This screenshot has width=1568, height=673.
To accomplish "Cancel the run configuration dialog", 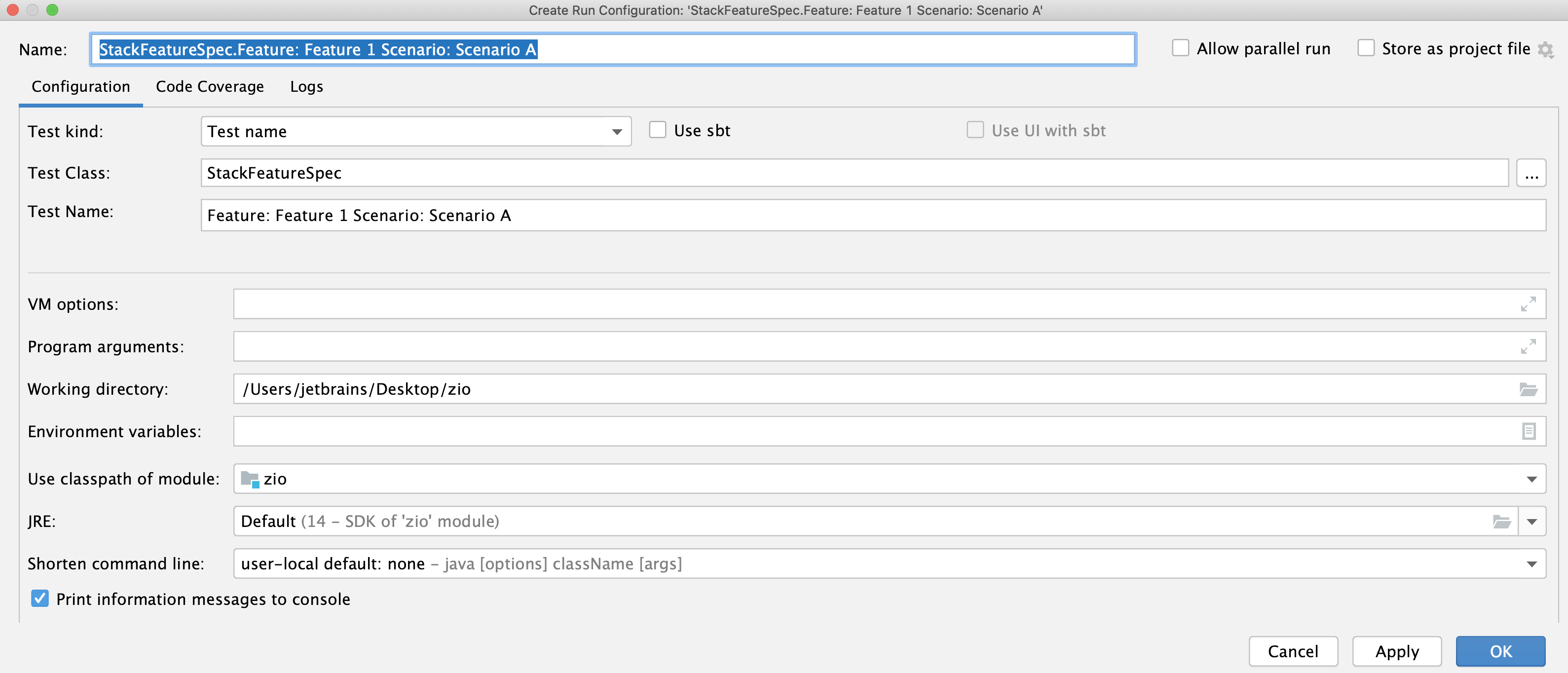I will (x=1293, y=651).
